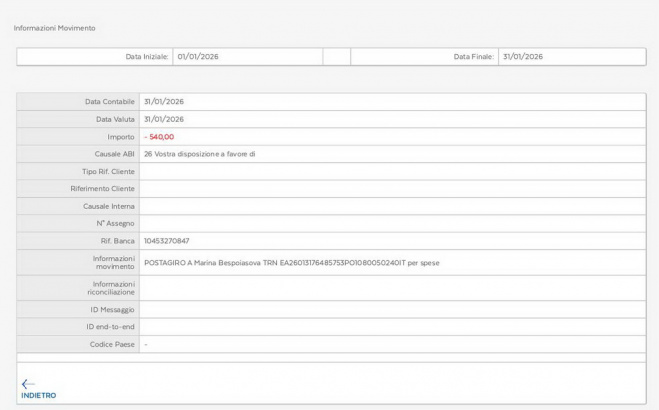Click the POSTAGIRO movement description text
659x410 pixels.
[x=292, y=263]
